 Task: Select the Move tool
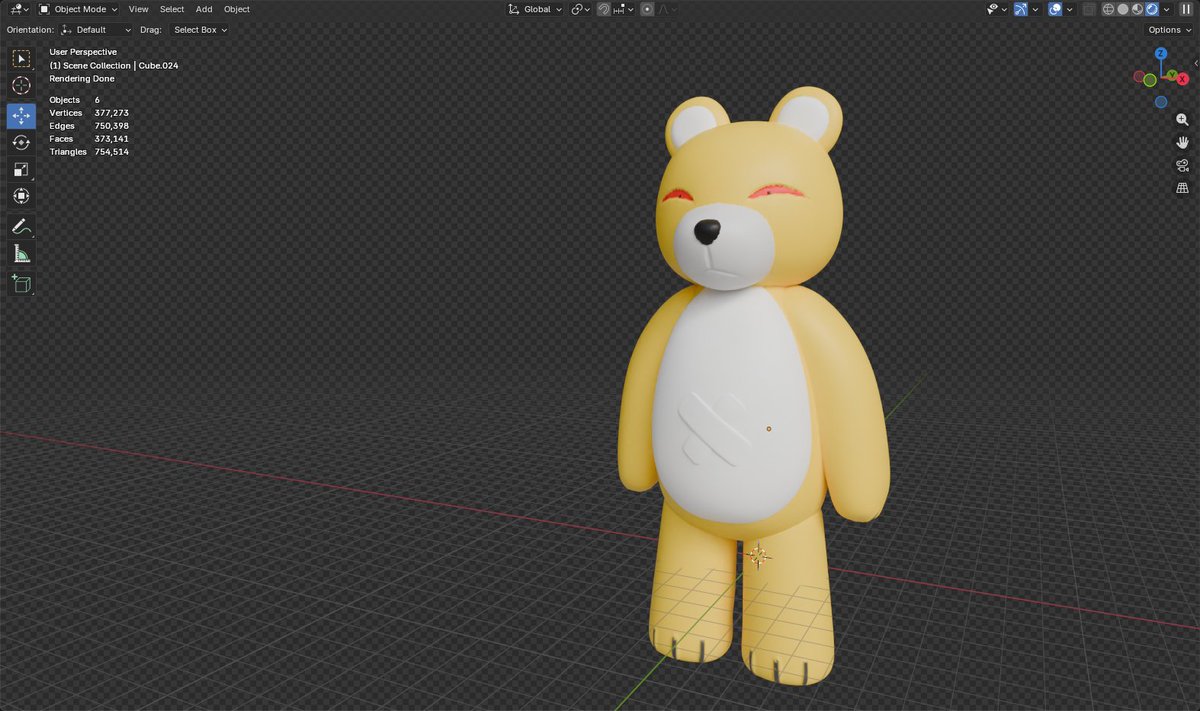coord(21,116)
